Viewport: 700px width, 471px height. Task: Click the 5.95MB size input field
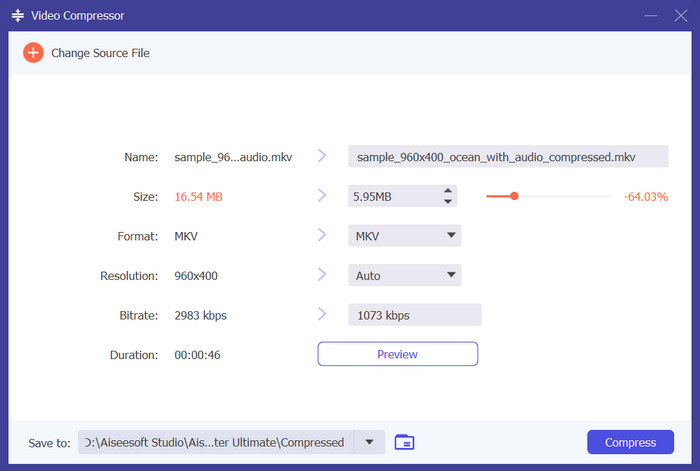click(392, 197)
